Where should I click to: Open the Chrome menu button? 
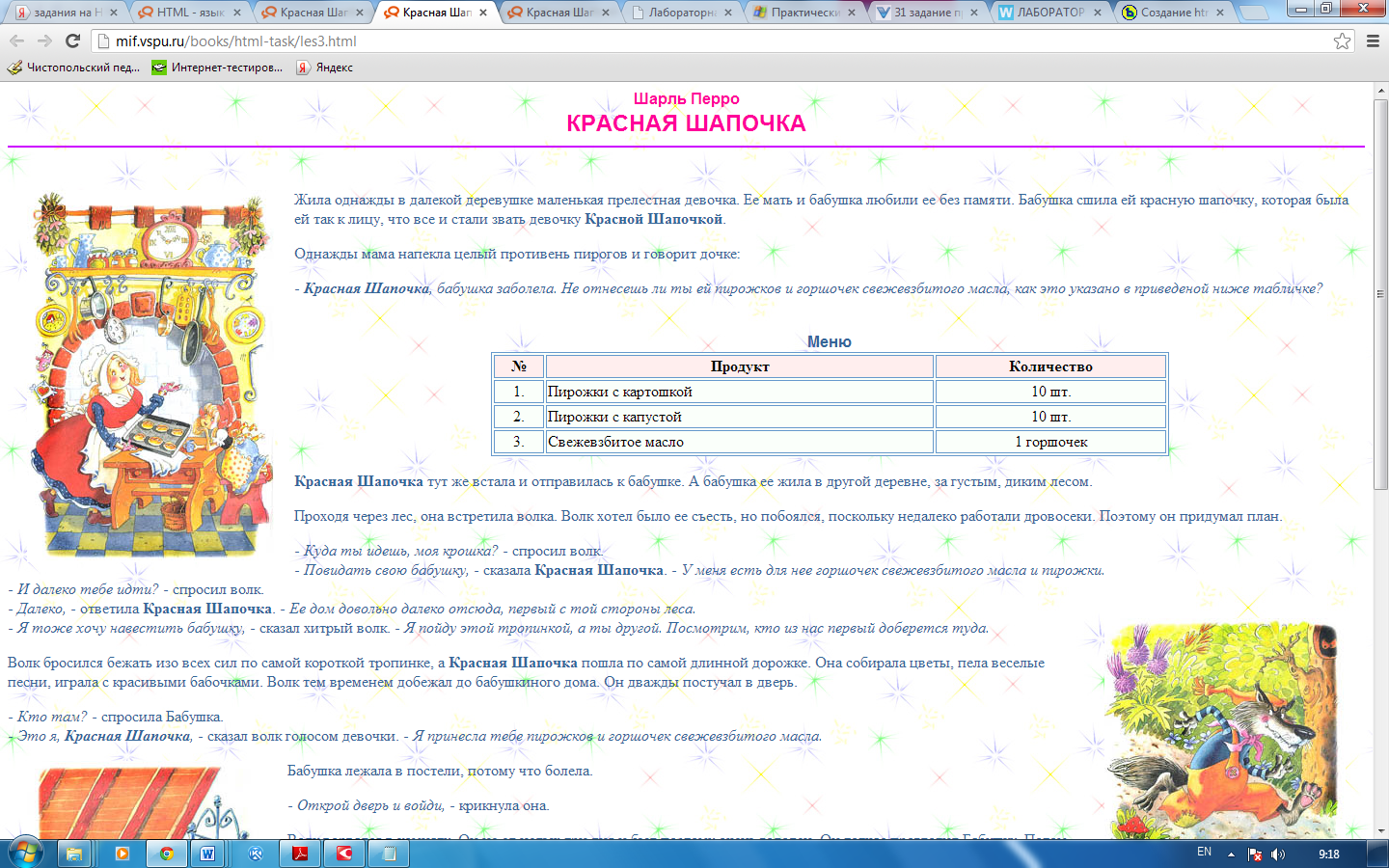tap(1373, 41)
